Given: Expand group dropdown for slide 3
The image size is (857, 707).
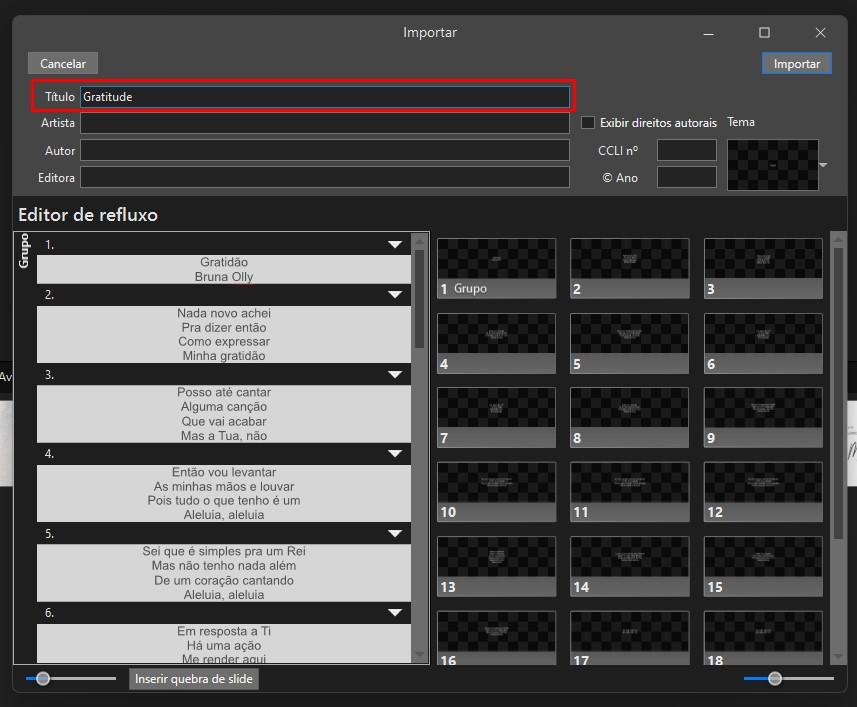Looking at the screenshot, I should coord(395,374).
